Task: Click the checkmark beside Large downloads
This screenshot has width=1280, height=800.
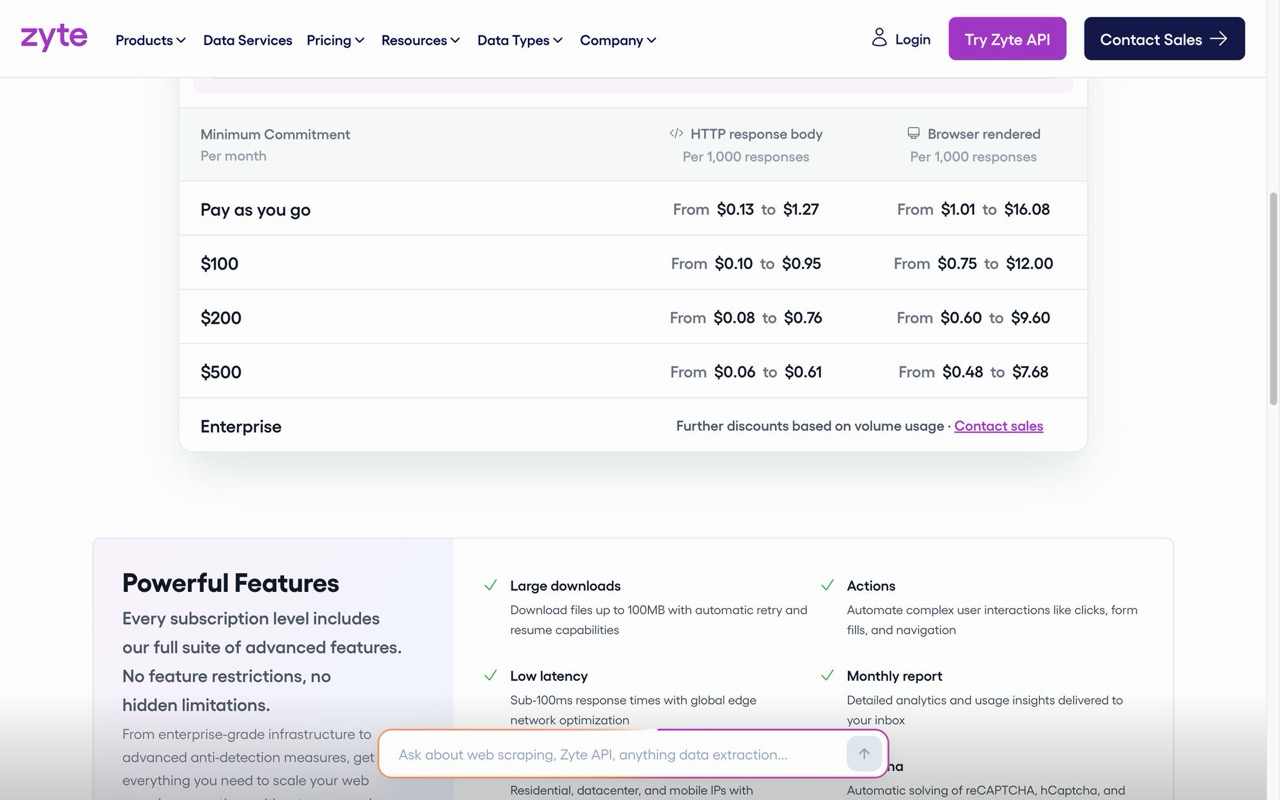Action: 491,585
